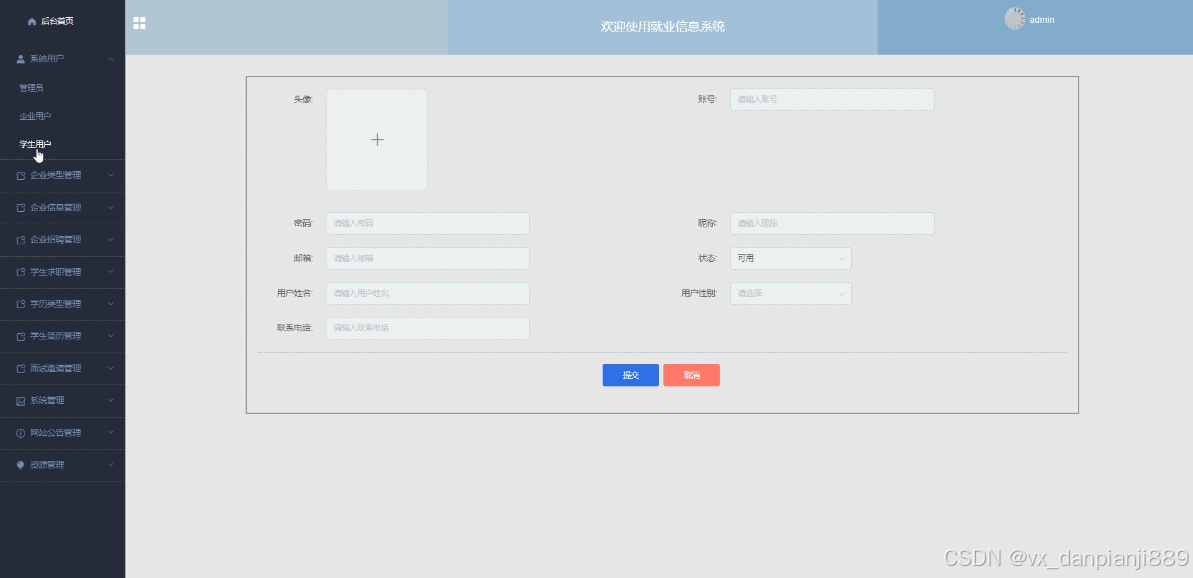Expand the 企业类型管理 chevron
1193x578 pixels.
coord(111,175)
